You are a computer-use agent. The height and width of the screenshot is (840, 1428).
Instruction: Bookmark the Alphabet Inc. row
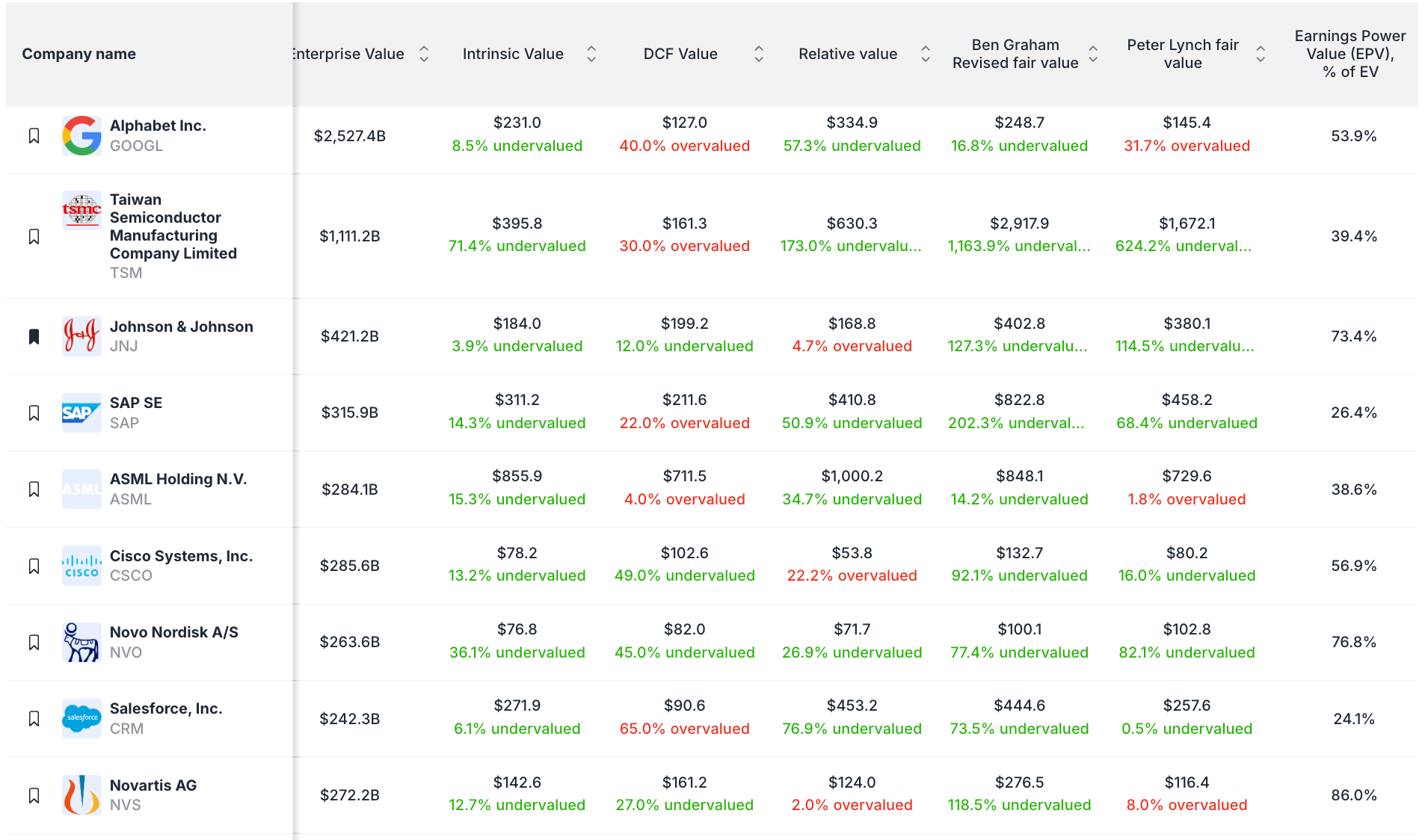point(34,136)
